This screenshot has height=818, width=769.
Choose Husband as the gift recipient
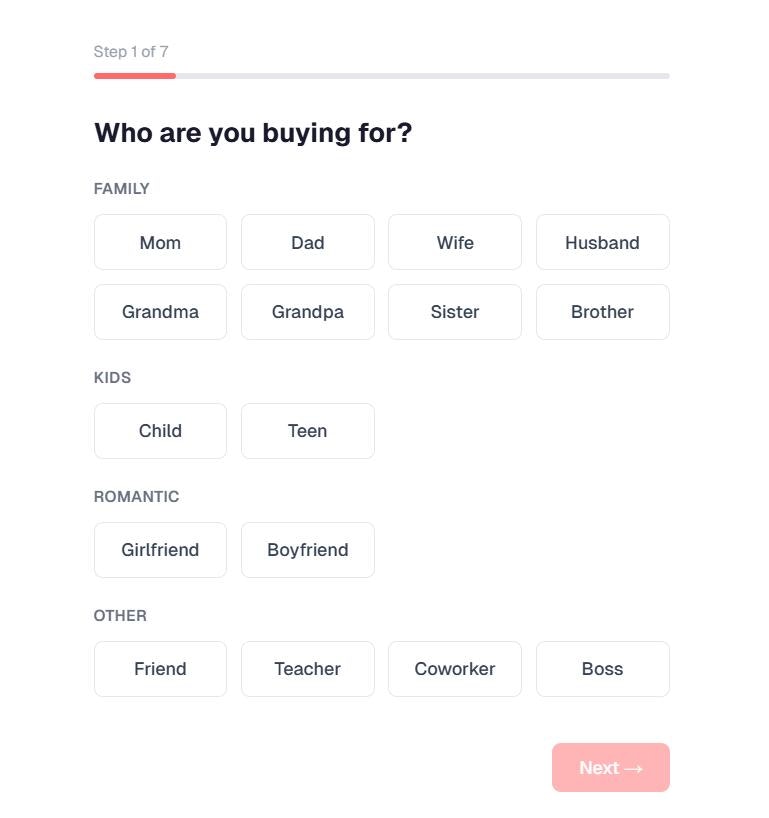[602, 242]
